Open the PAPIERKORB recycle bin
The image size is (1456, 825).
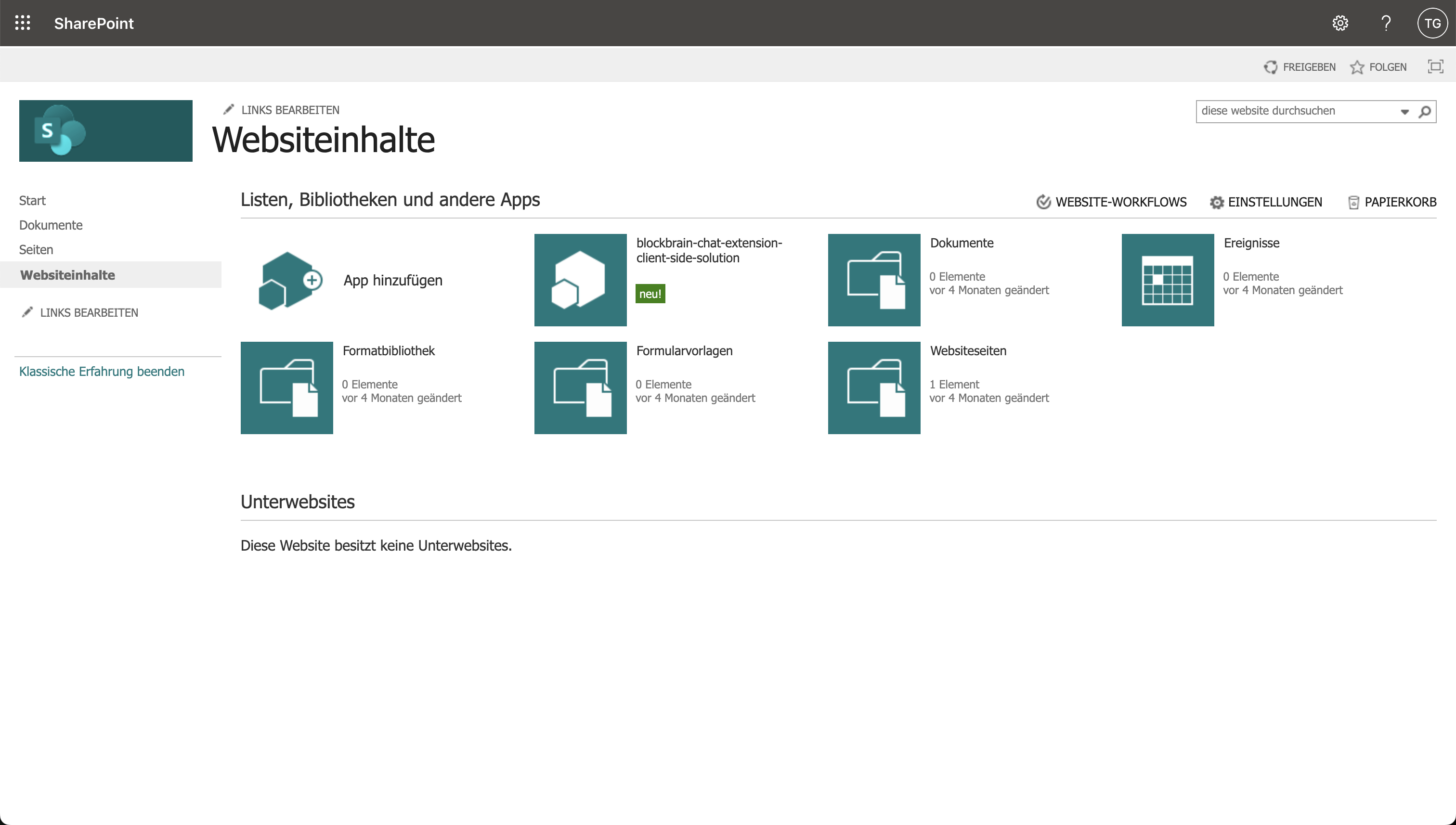point(1392,202)
